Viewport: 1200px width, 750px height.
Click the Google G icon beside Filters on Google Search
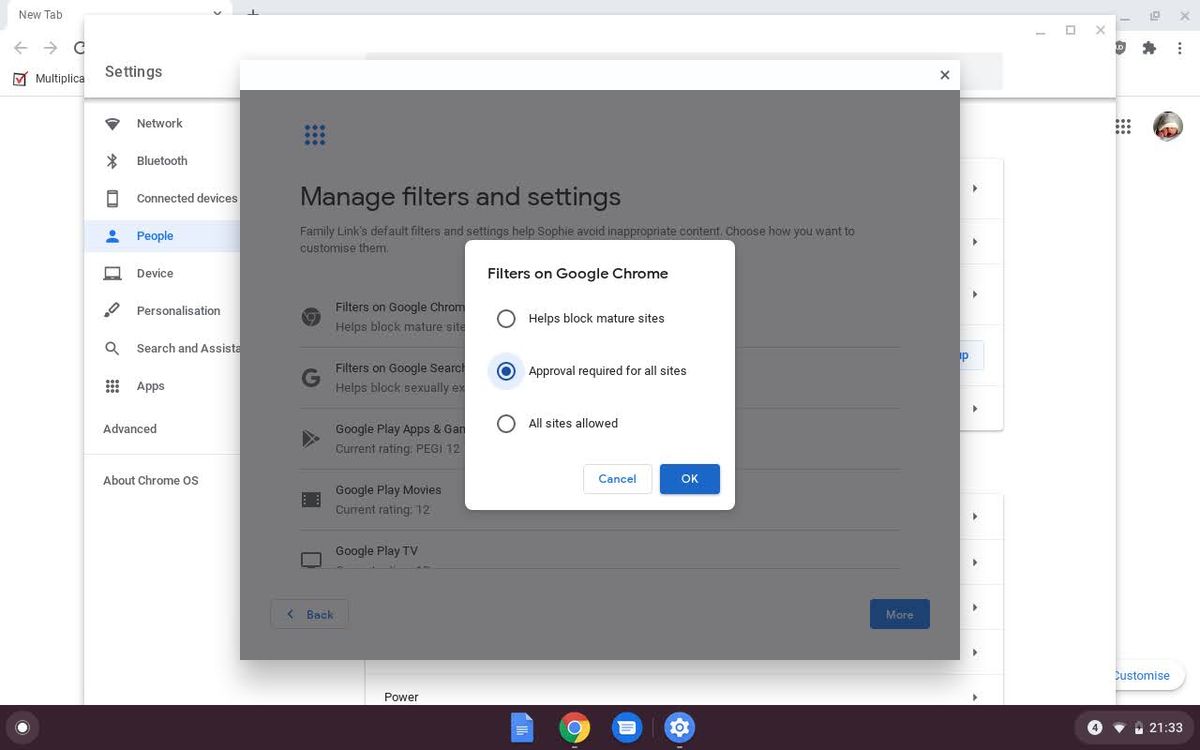click(311, 377)
